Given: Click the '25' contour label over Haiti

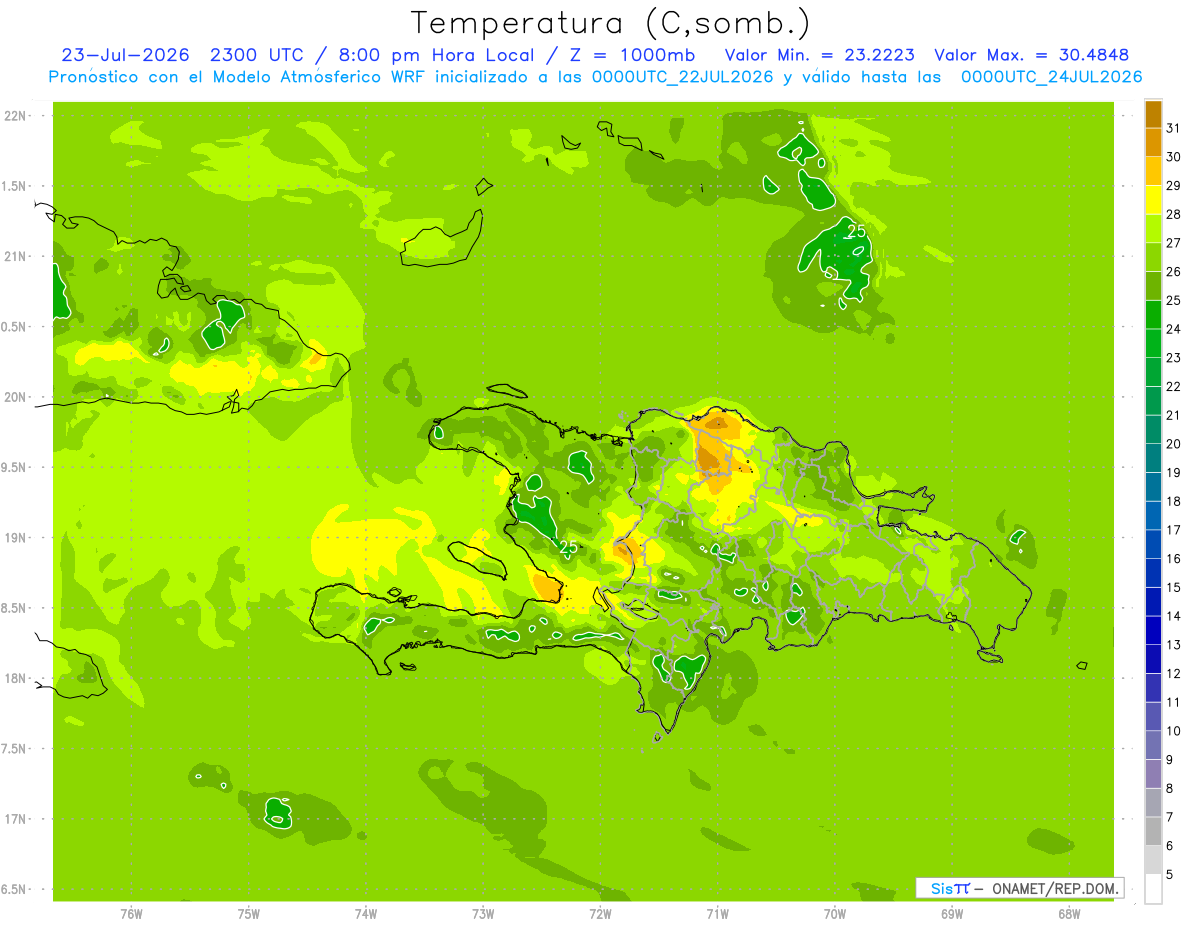Looking at the screenshot, I should pyautogui.click(x=568, y=547).
